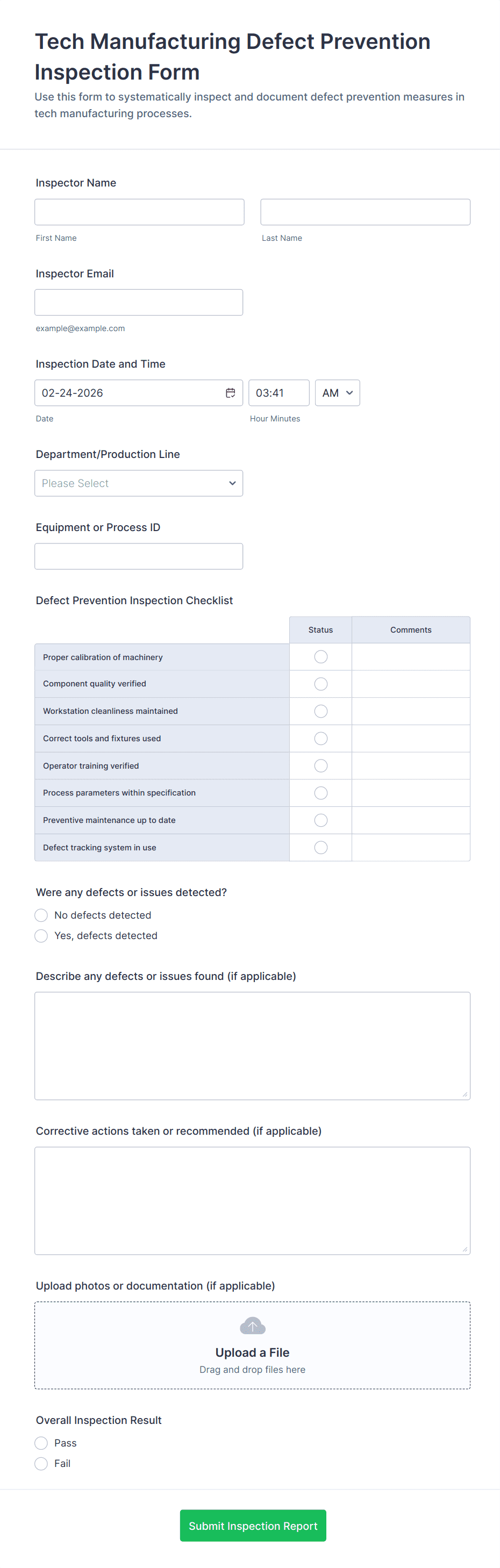The height and width of the screenshot is (1568, 500).
Task: Select Workstation cleanliness maintained status radio
Action: [321, 711]
